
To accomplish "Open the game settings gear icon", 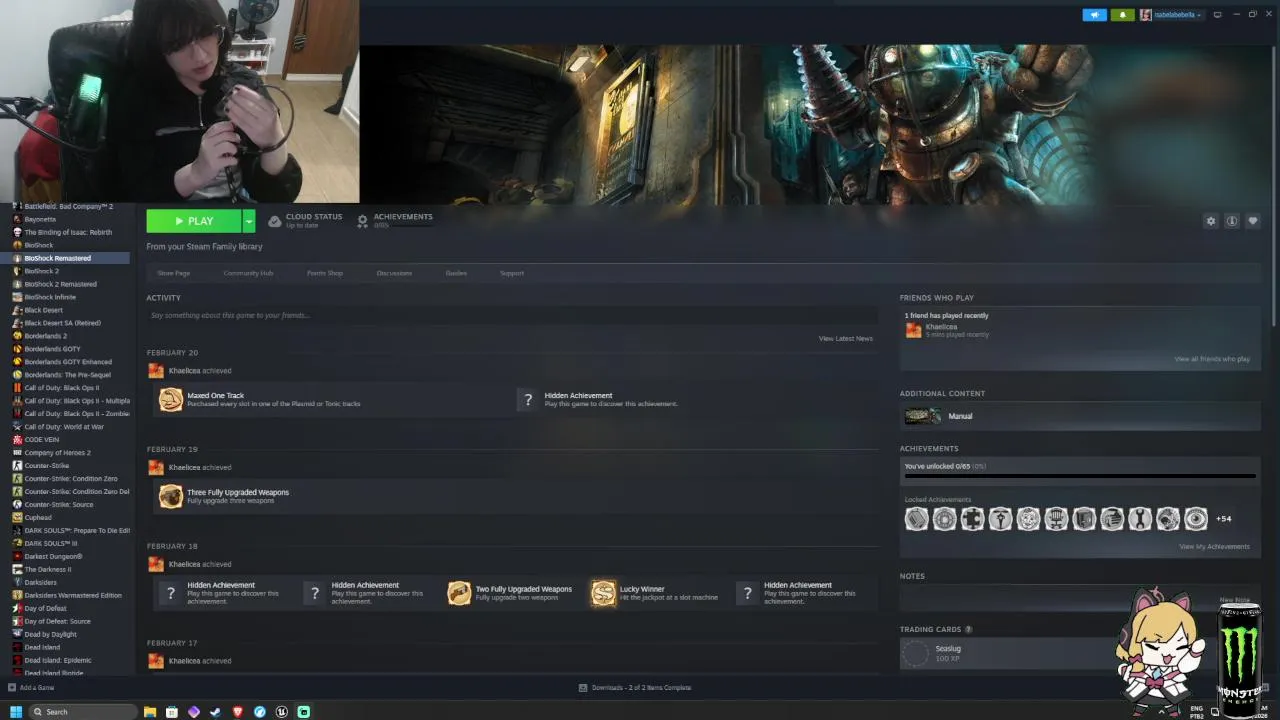I will [x=1211, y=221].
